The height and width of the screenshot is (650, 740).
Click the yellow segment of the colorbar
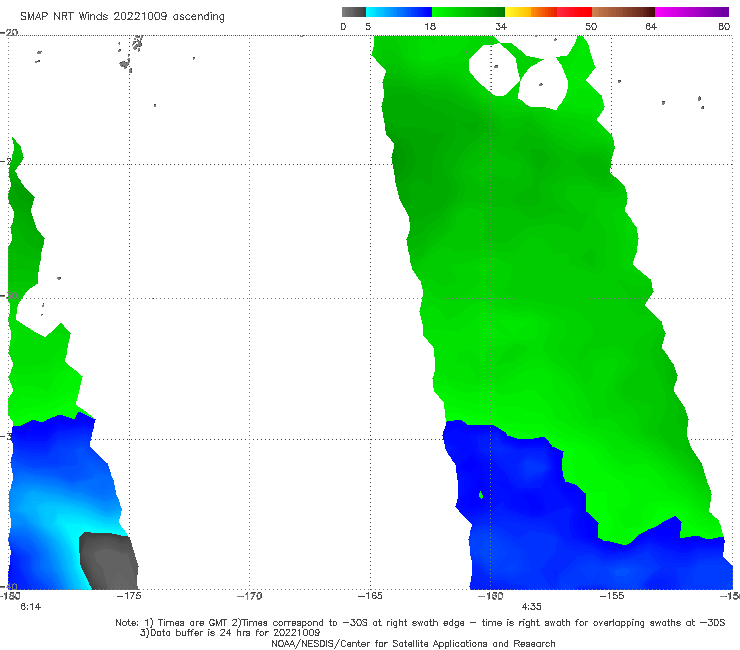click(518, 12)
